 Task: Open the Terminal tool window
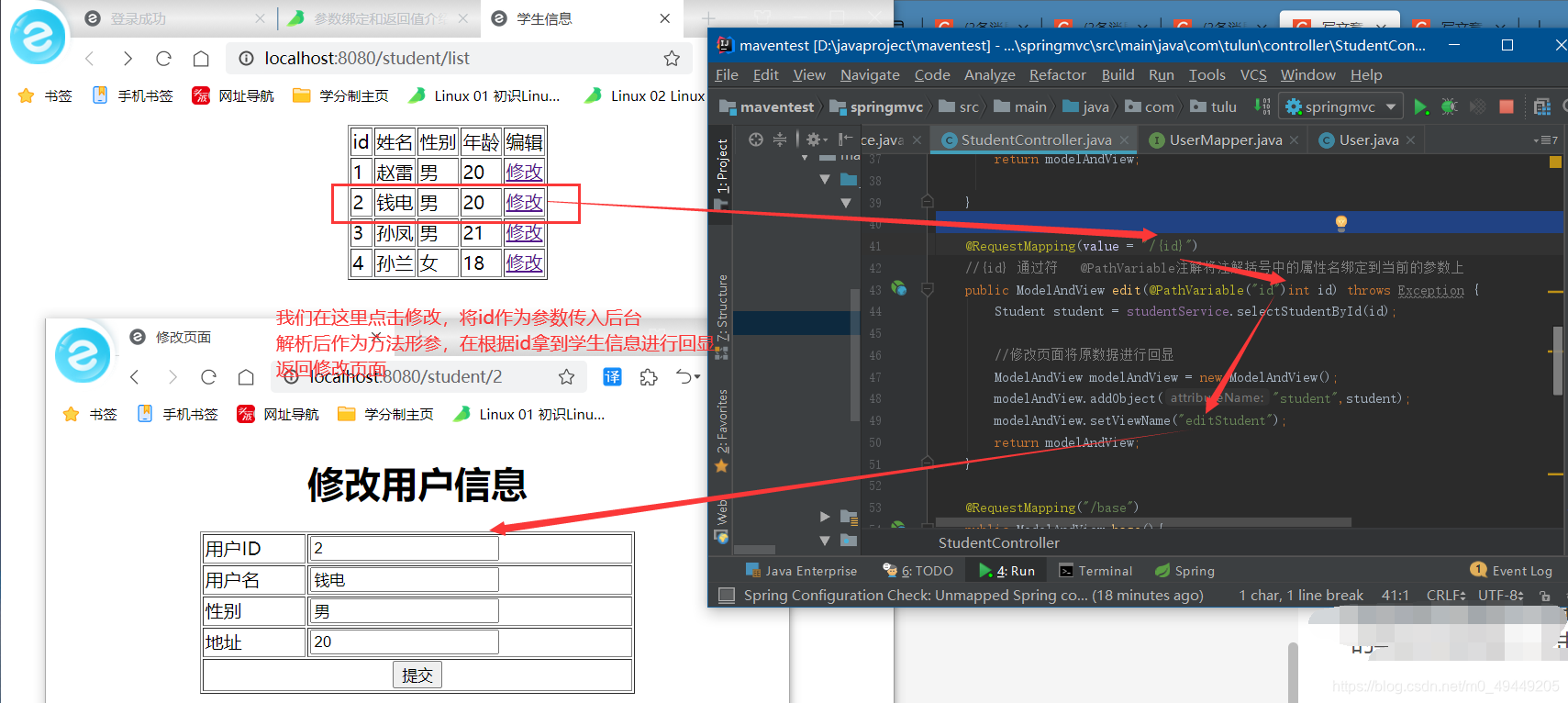click(x=1095, y=571)
